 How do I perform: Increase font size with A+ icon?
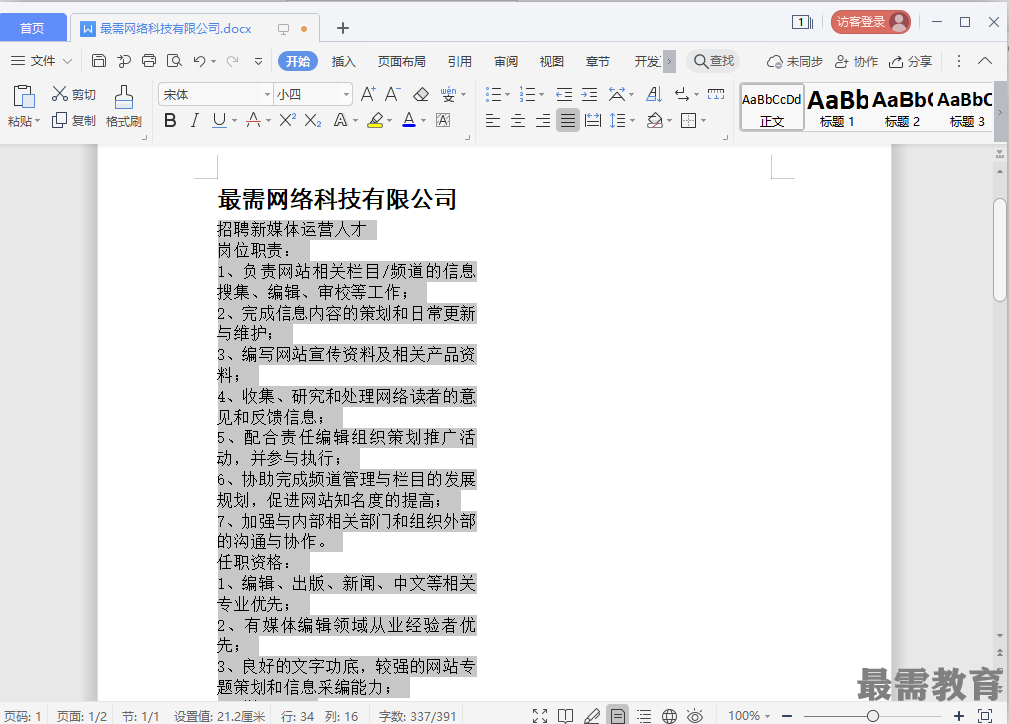[368, 95]
